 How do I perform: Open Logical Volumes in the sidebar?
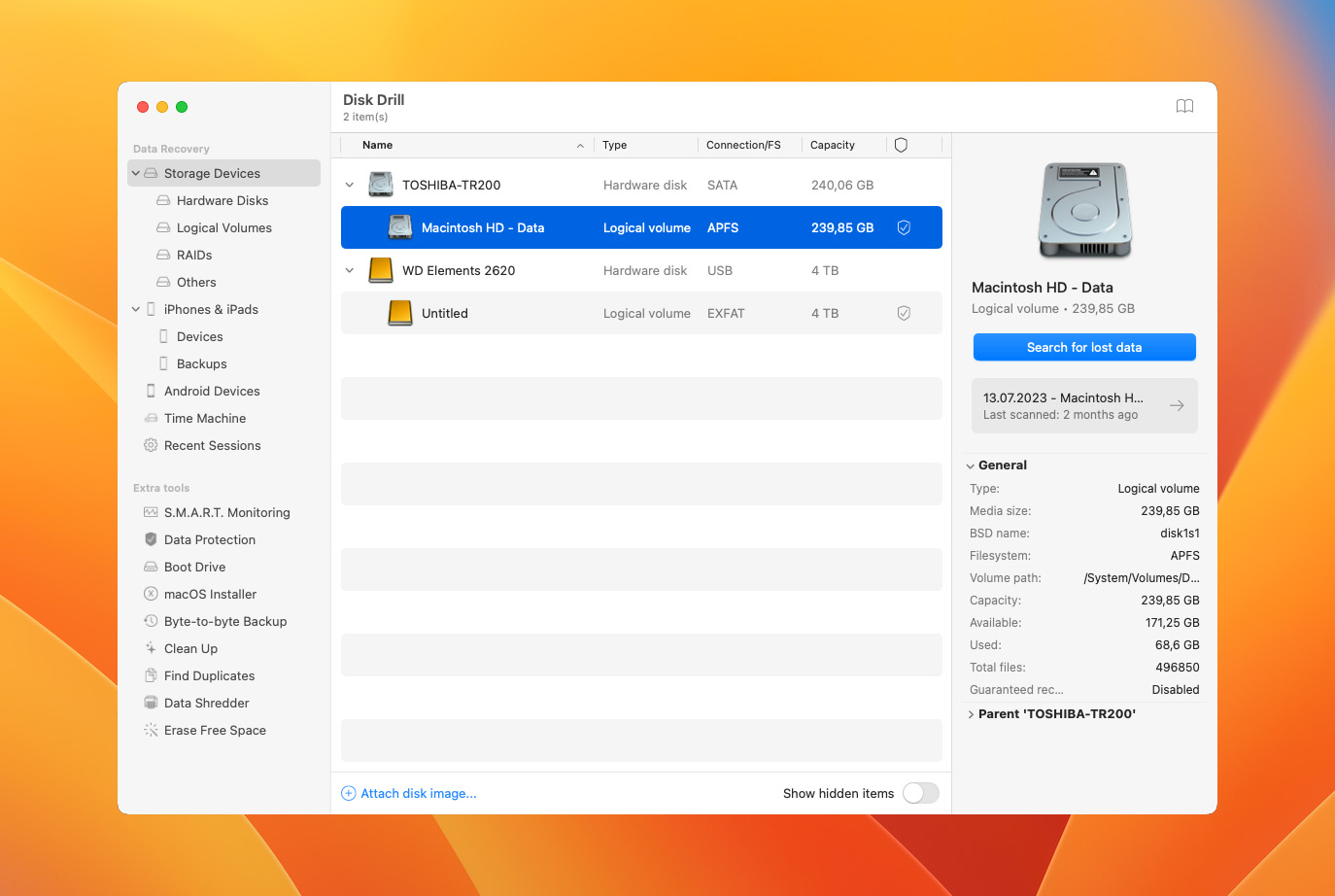click(x=224, y=227)
